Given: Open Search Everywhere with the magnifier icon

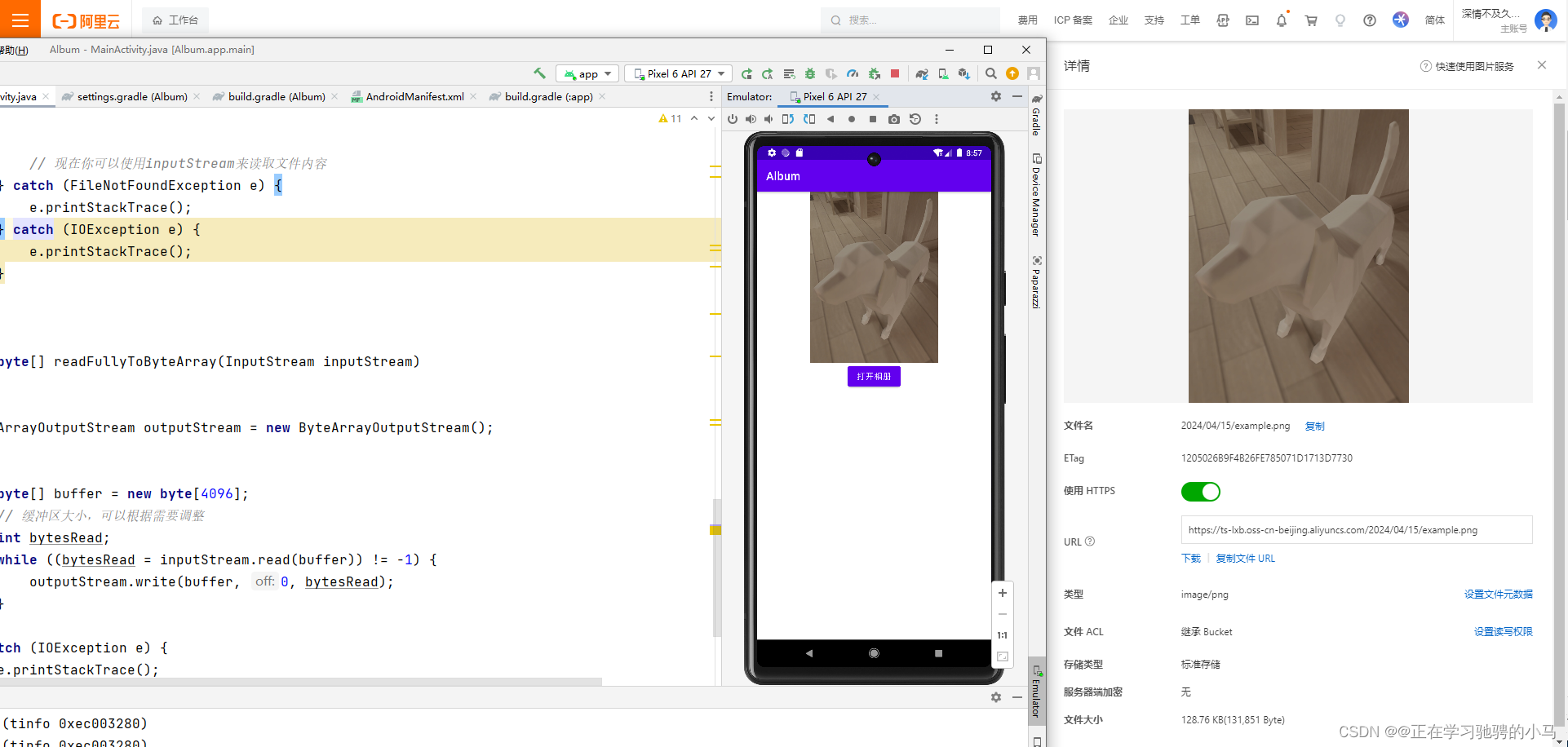Looking at the screenshot, I should 990,73.
